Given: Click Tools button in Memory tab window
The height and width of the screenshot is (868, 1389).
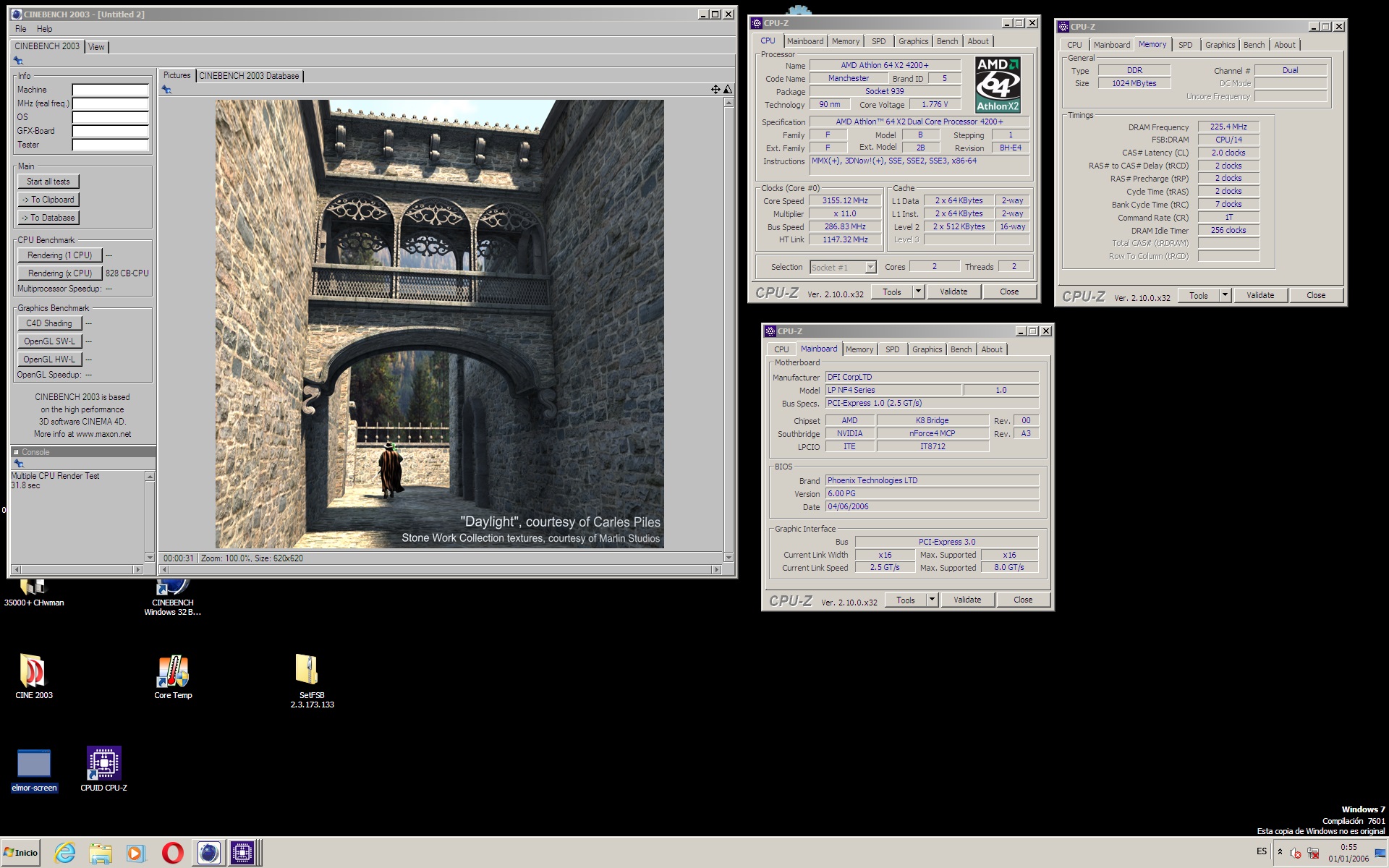Looking at the screenshot, I should pos(1198,295).
